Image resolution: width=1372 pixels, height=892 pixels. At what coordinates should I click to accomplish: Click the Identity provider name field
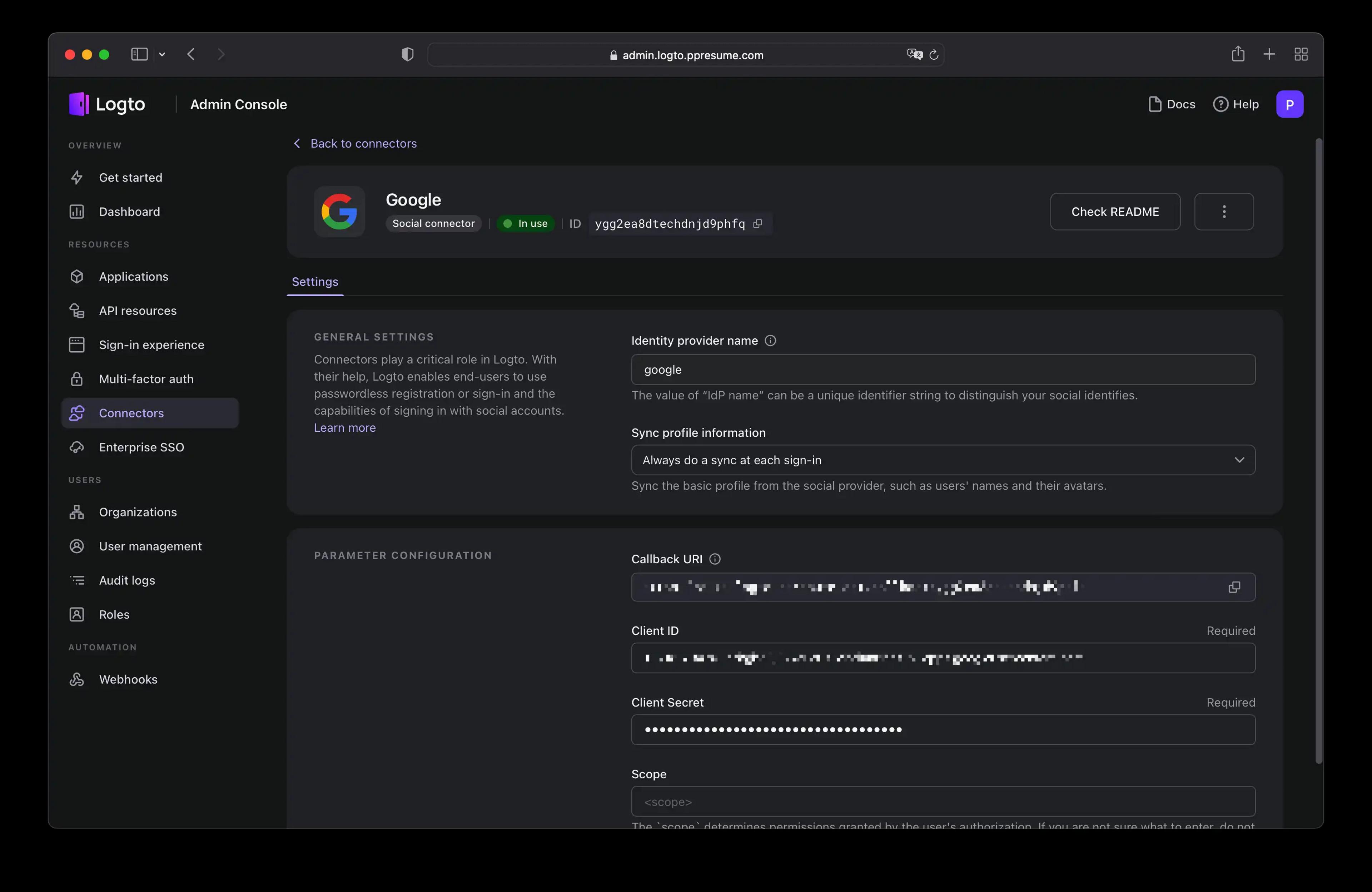[x=943, y=370]
